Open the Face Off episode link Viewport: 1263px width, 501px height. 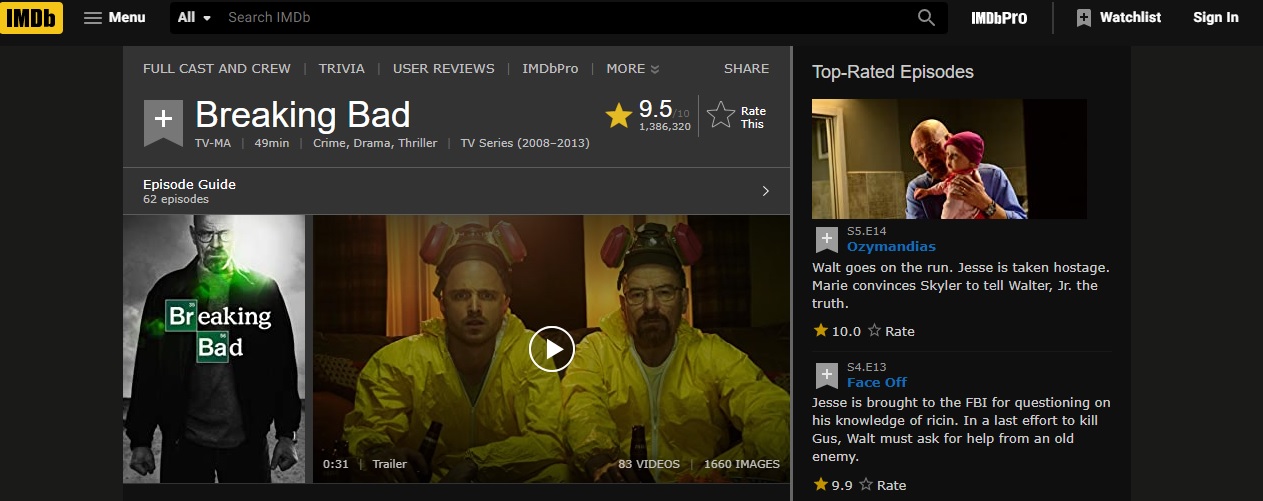pyautogui.click(x=877, y=382)
